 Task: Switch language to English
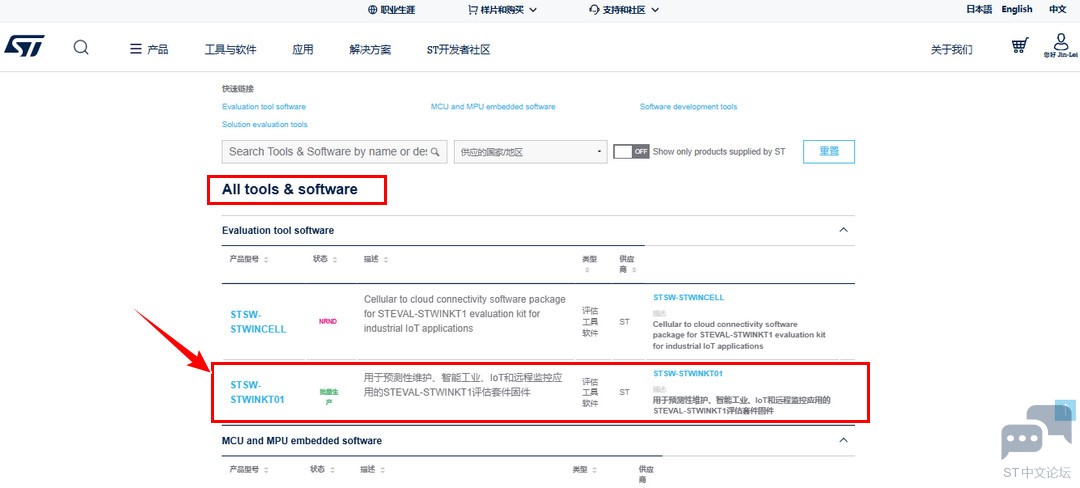1016,9
